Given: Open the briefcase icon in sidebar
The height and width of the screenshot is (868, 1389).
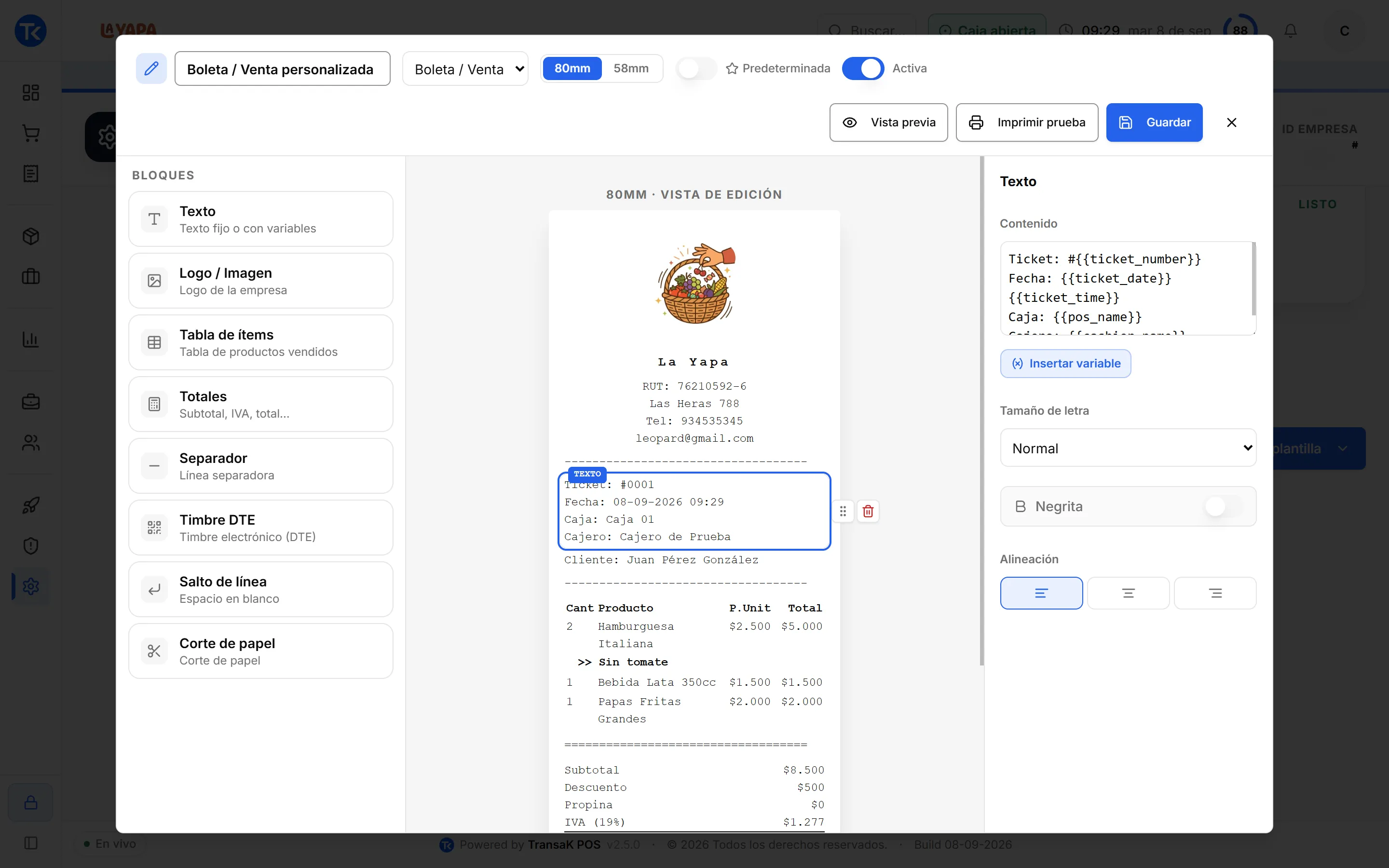Looking at the screenshot, I should pos(30,402).
